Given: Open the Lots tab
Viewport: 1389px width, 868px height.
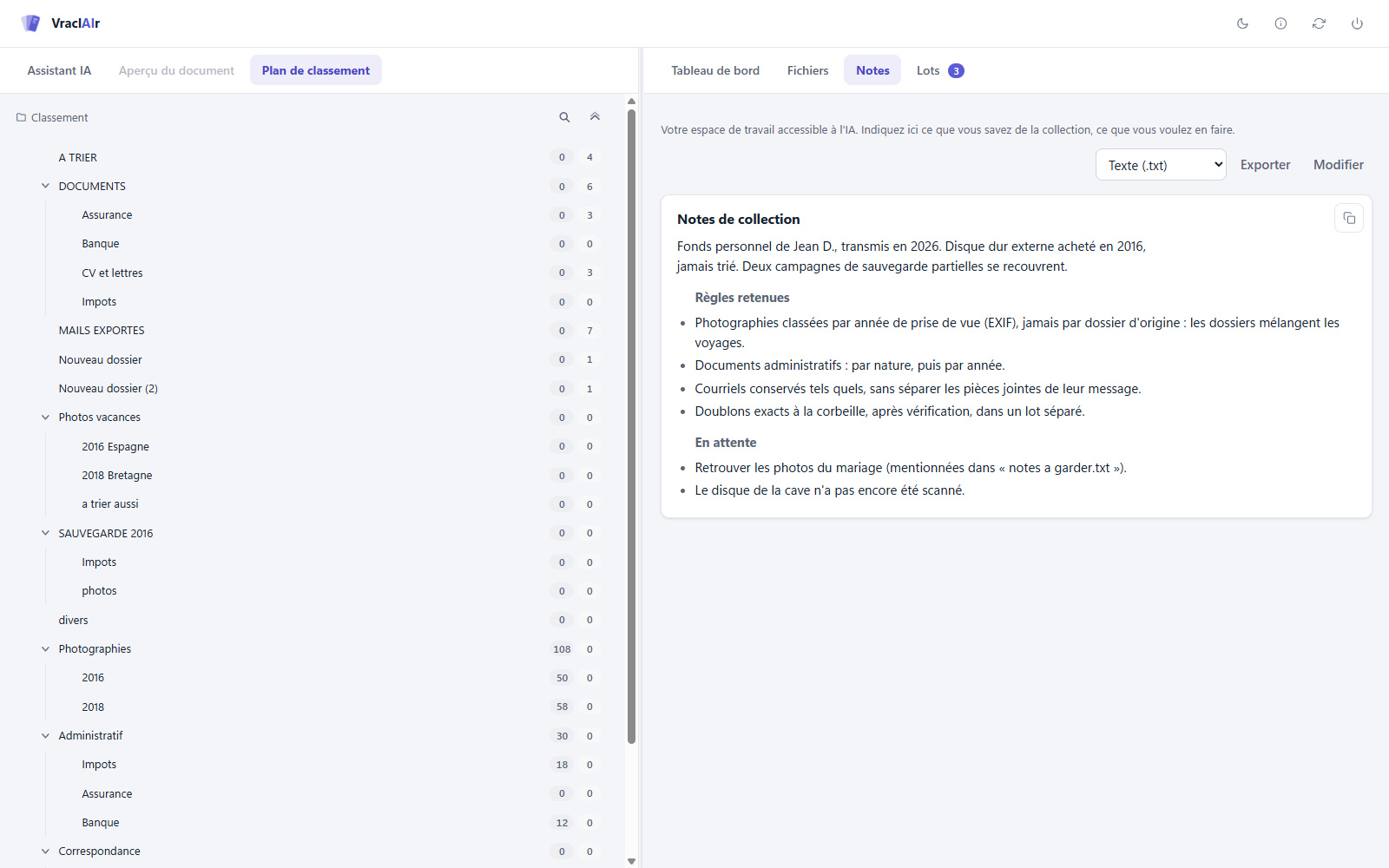Looking at the screenshot, I should pyautogui.click(x=939, y=70).
